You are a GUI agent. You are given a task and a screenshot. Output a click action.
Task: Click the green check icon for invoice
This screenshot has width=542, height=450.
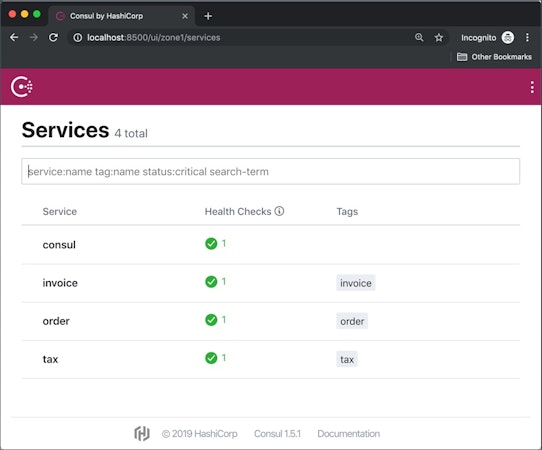coord(211,282)
